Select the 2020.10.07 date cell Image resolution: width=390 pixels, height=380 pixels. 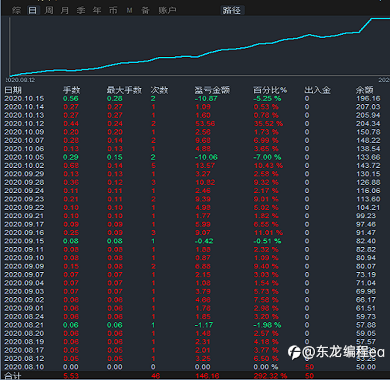[x=24, y=140]
